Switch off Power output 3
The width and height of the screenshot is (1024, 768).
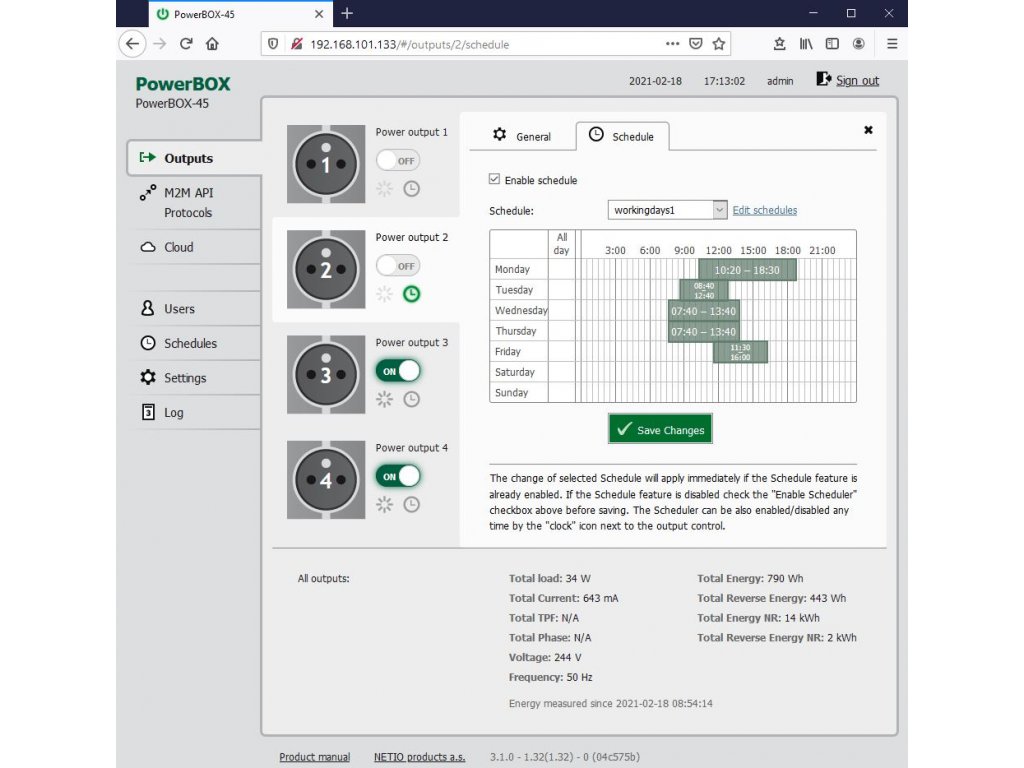click(x=398, y=371)
